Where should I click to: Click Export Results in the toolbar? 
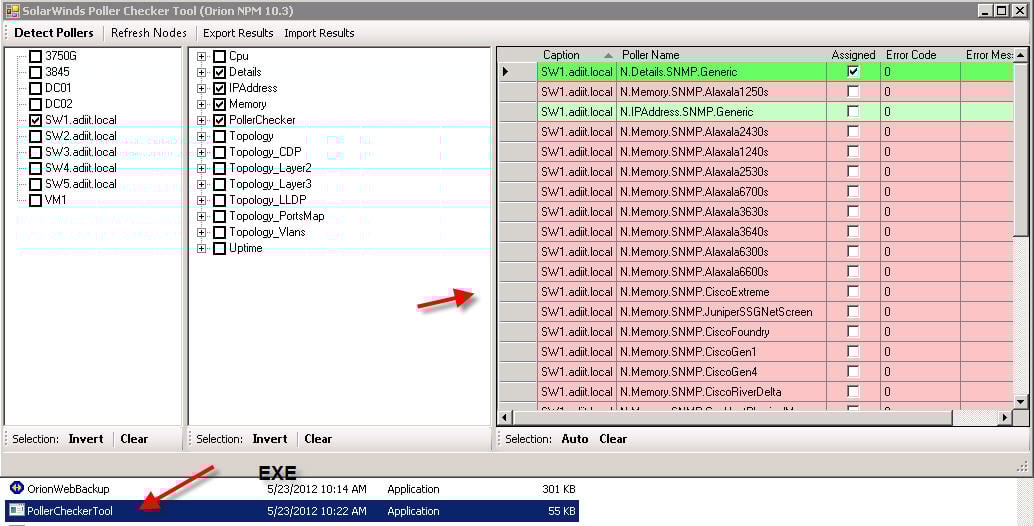(238, 33)
